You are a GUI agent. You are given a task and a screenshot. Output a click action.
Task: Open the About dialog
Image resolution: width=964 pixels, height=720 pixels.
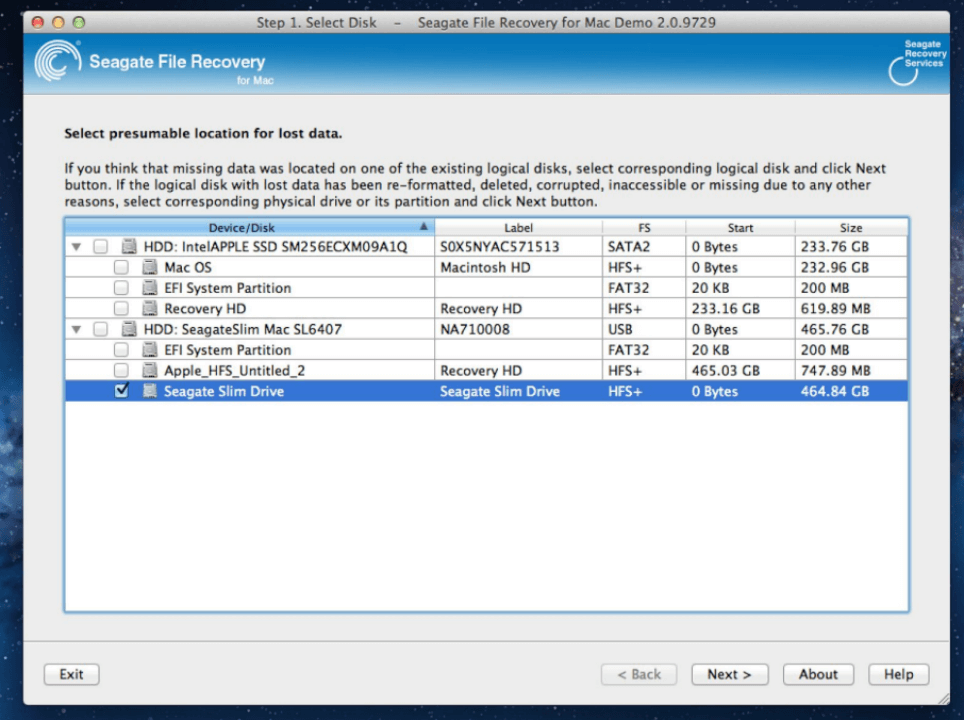pyautogui.click(x=818, y=674)
